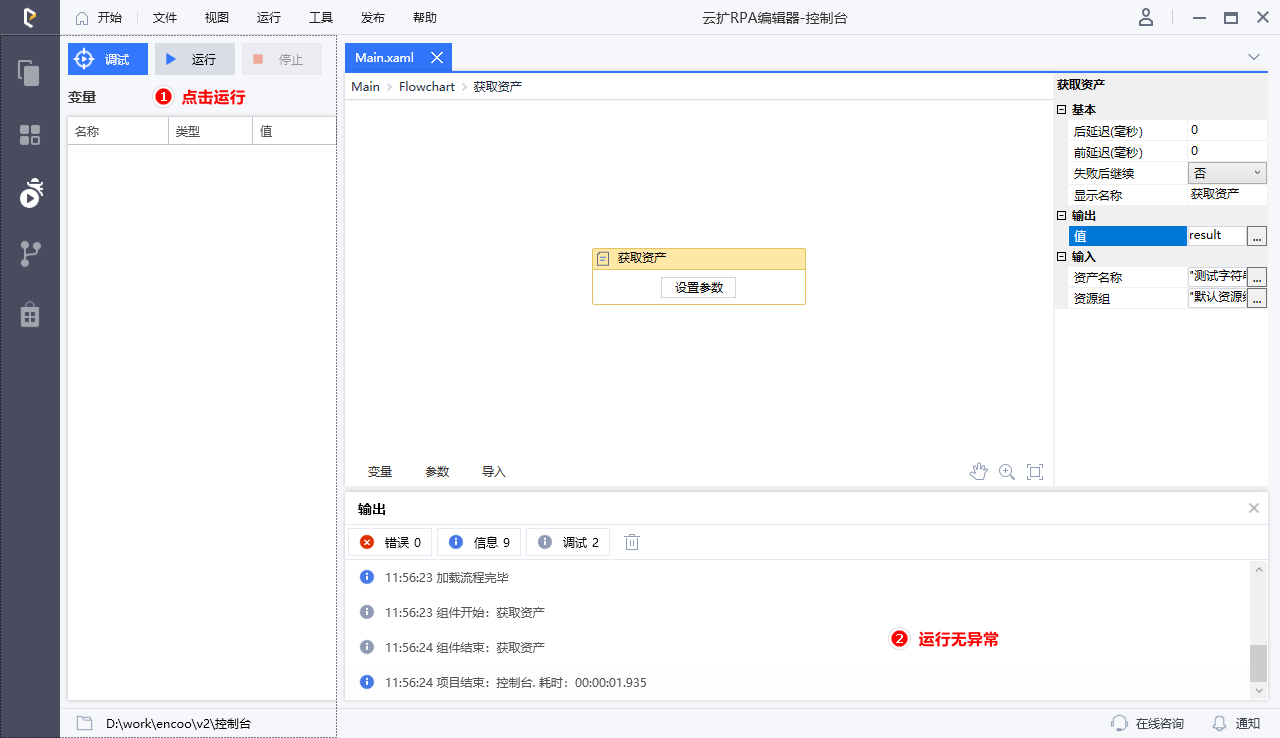Click the fit-to-screen icon in designer
1280x738 pixels.
click(x=1035, y=471)
